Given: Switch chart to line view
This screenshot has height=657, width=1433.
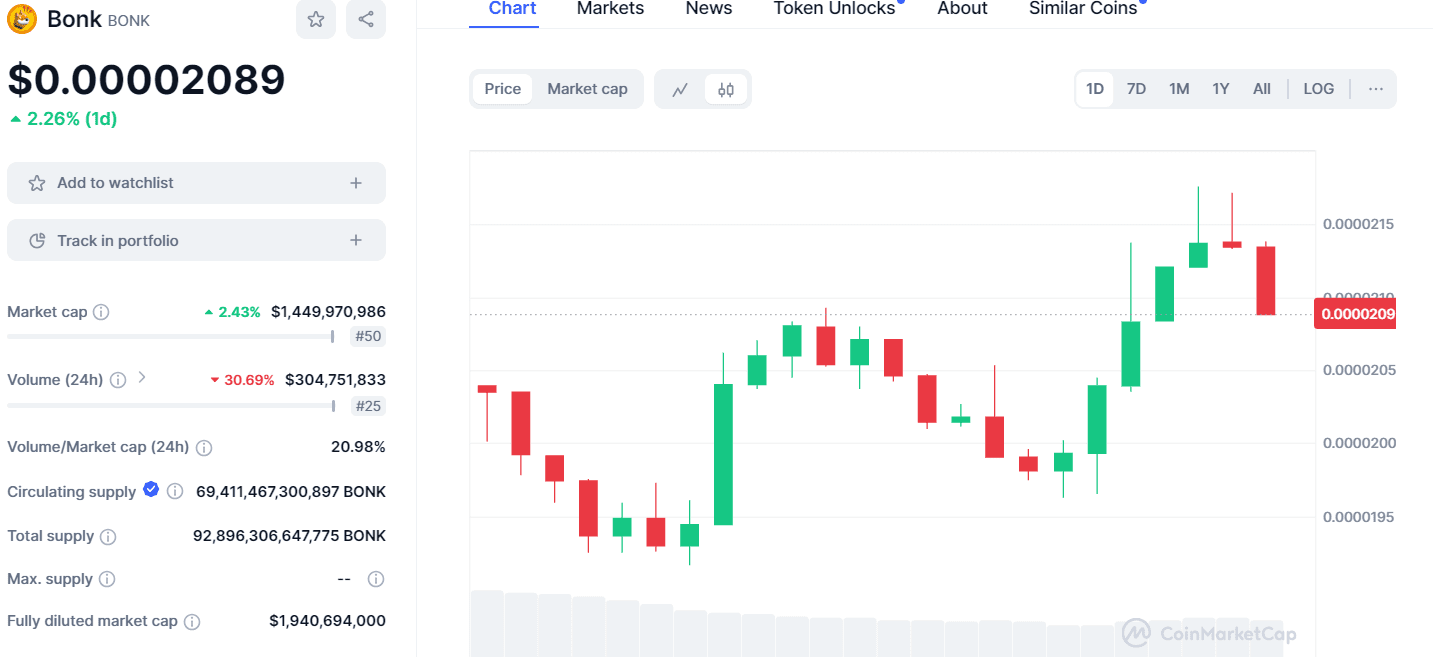Looking at the screenshot, I should [681, 88].
